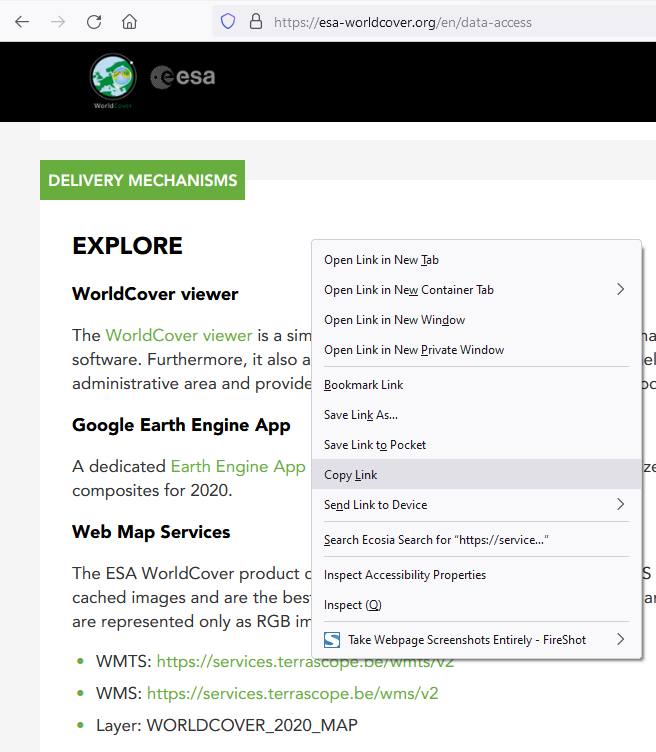Focus the address bar URL field
The image size is (656, 752).
click(x=434, y=22)
